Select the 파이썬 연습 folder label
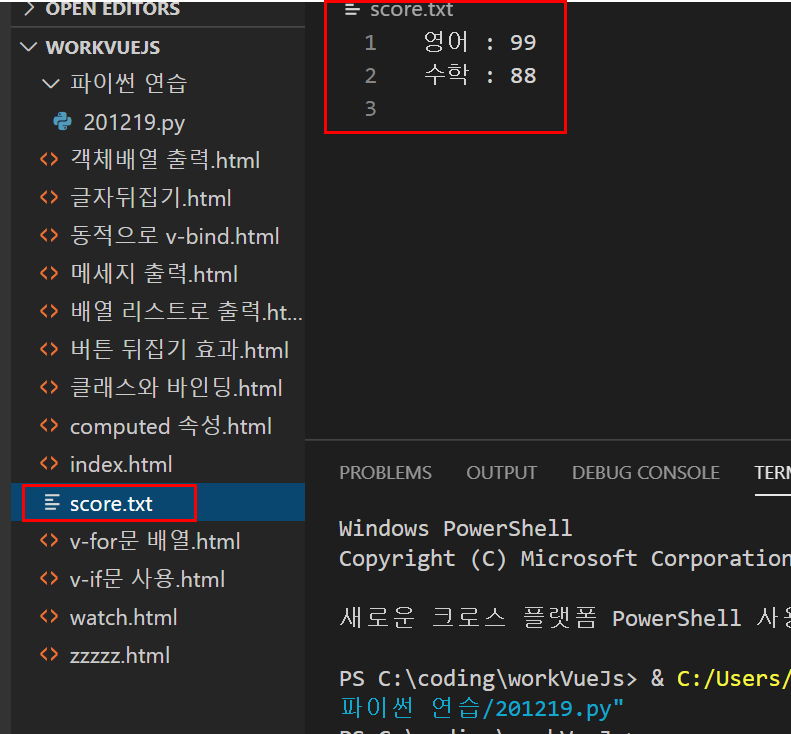This screenshot has width=791, height=734. [x=129, y=83]
